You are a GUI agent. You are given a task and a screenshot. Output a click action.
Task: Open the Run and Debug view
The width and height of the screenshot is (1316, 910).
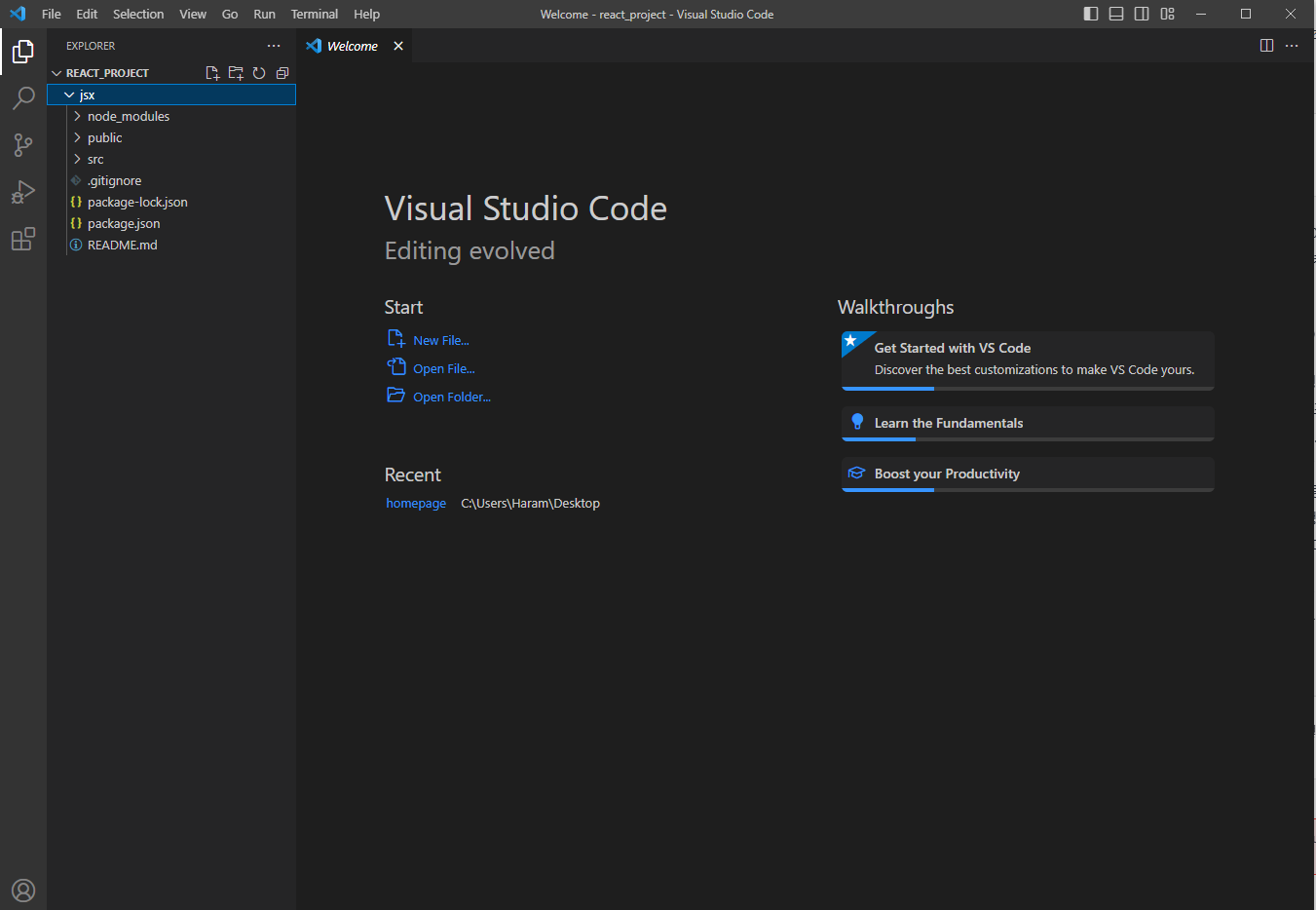pos(23,192)
